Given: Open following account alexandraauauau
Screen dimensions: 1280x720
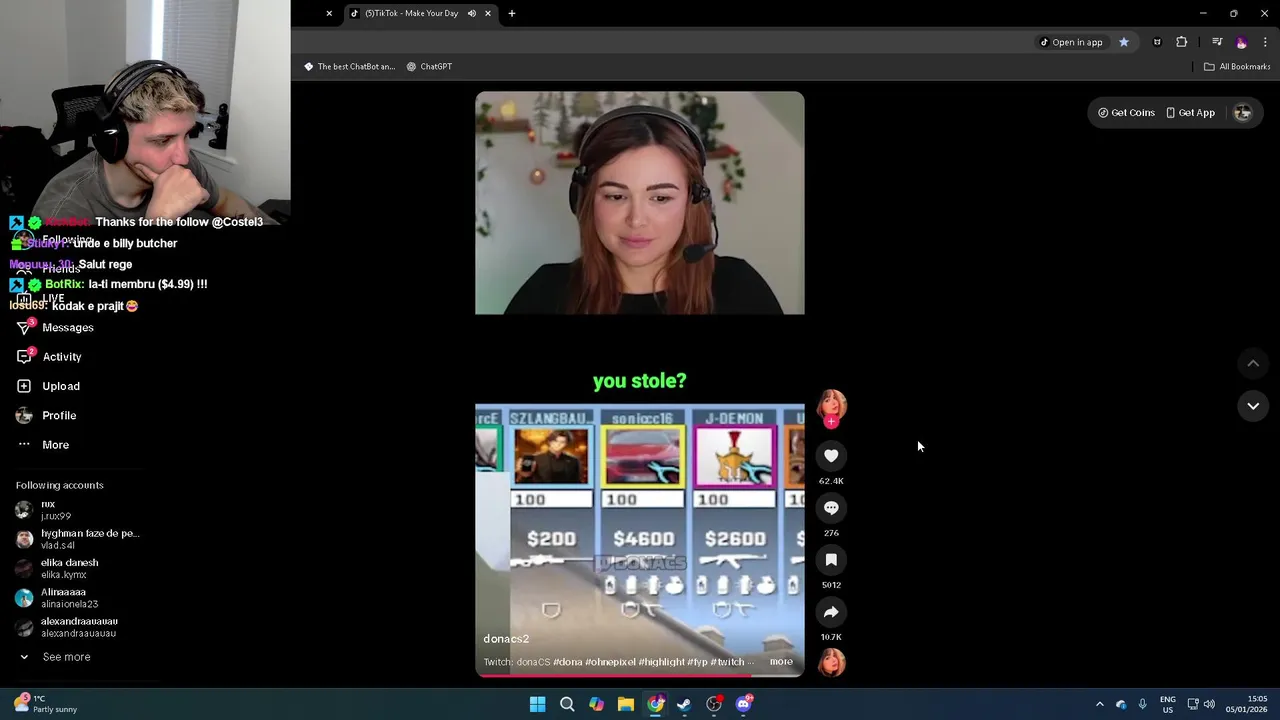Looking at the screenshot, I should (79, 627).
